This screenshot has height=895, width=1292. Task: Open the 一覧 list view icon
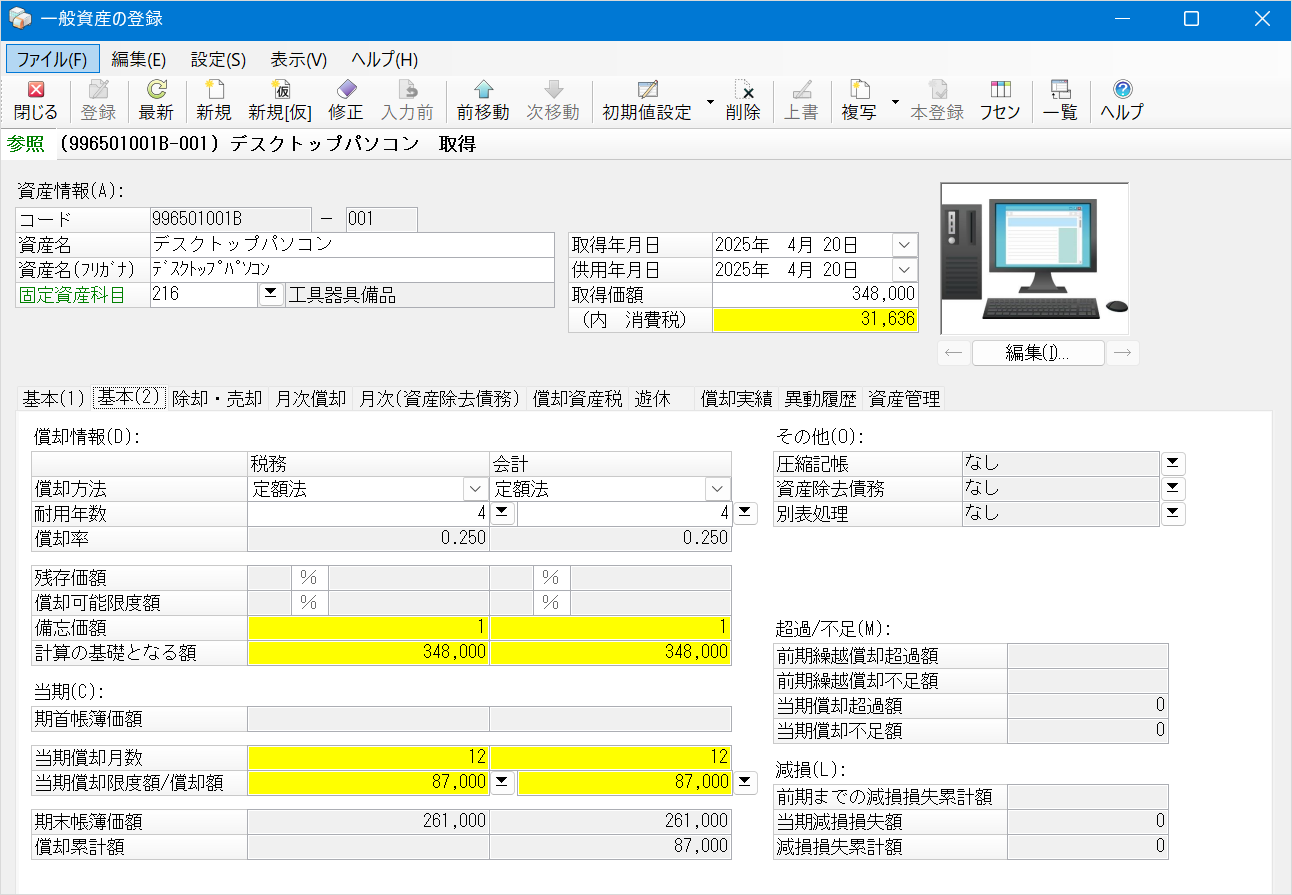pyautogui.click(x=1060, y=100)
